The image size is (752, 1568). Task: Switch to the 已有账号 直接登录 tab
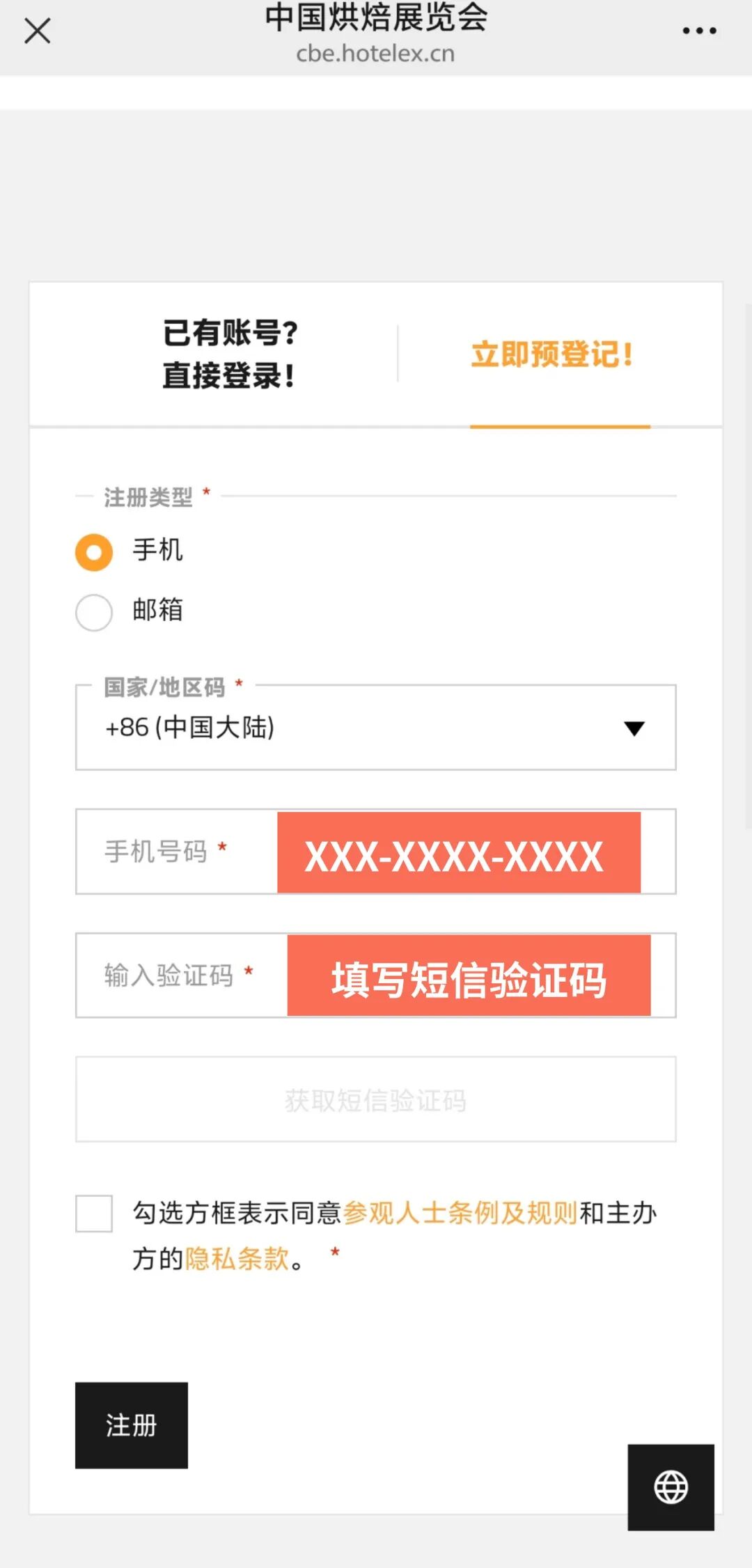230,354
